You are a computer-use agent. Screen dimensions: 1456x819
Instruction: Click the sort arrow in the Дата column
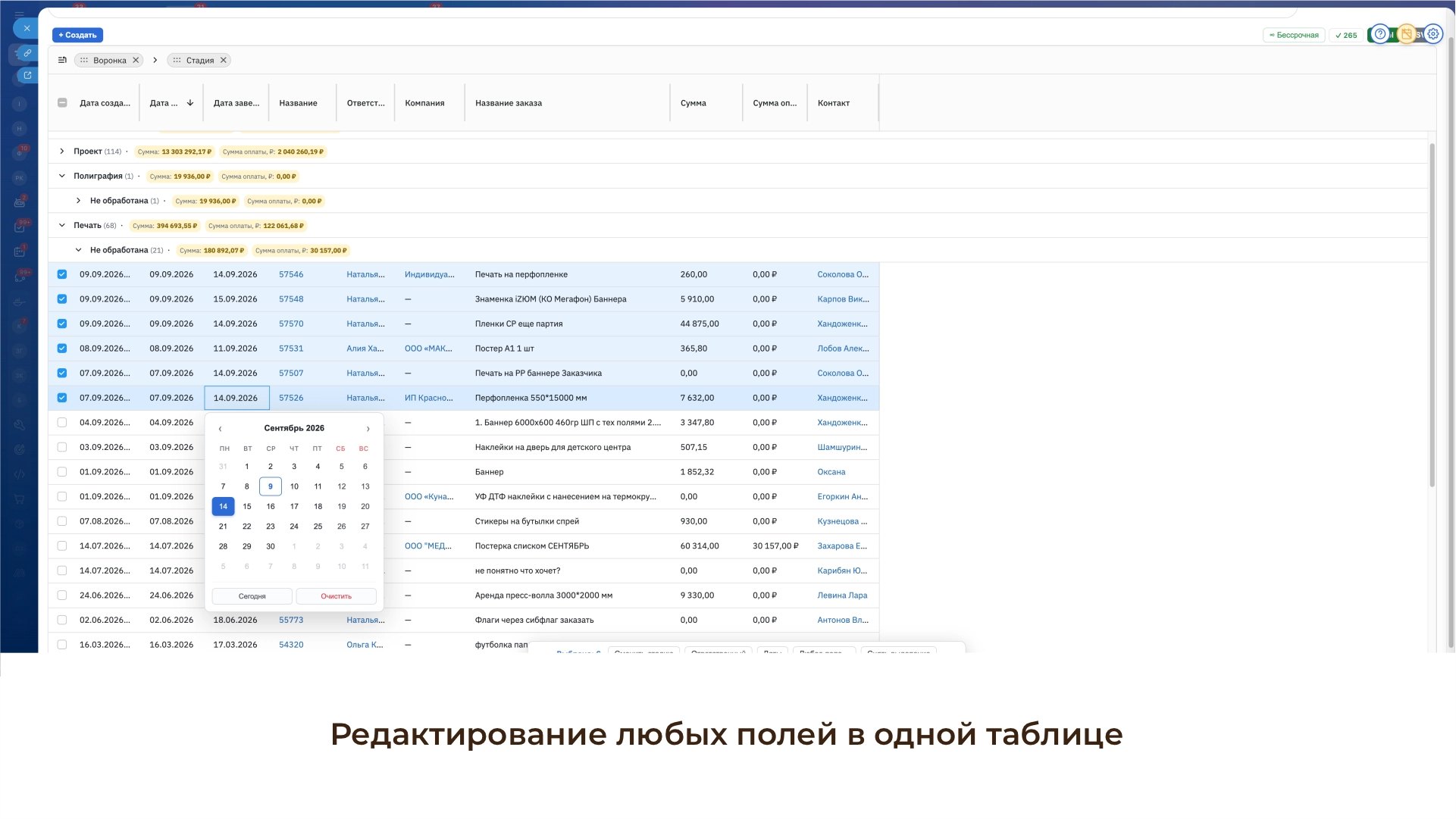coord(190,103)
